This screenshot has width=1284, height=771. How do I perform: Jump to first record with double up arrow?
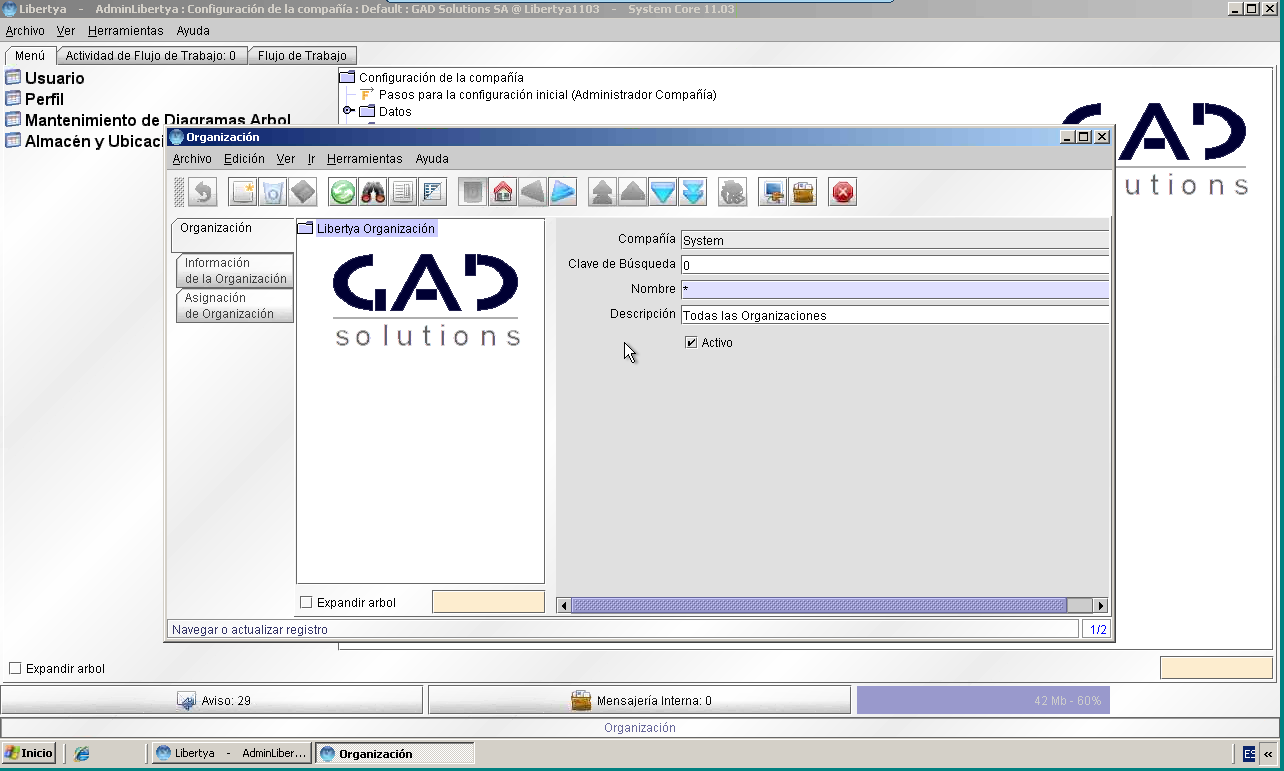(x=603, y=191)
